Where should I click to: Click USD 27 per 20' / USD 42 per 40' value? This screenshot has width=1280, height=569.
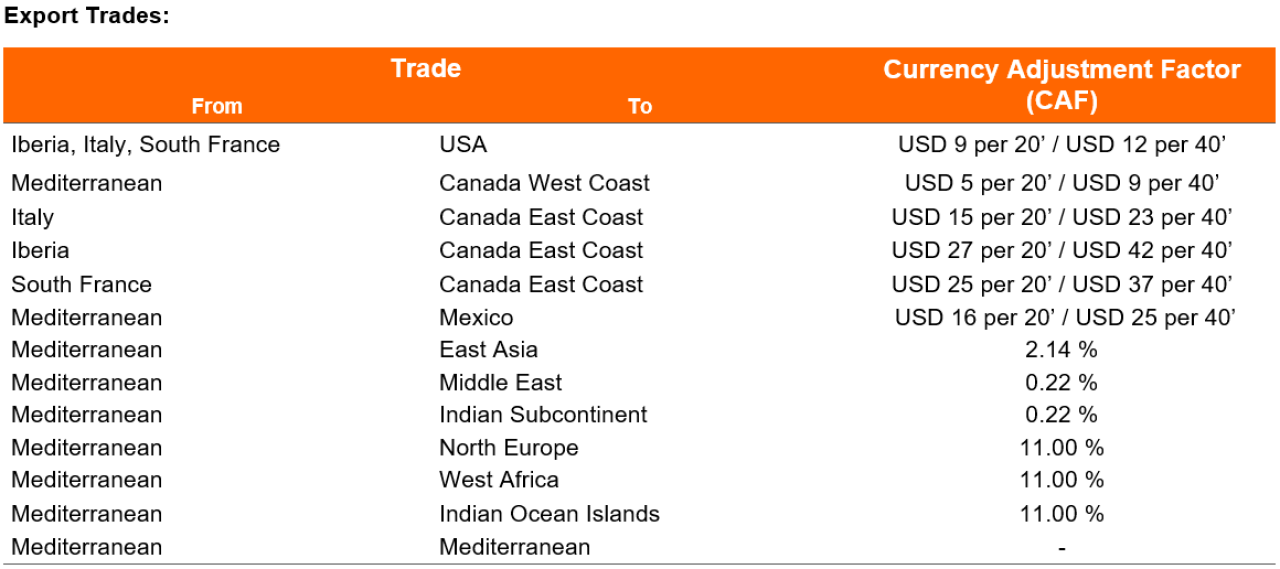[x=1062, y=250]
